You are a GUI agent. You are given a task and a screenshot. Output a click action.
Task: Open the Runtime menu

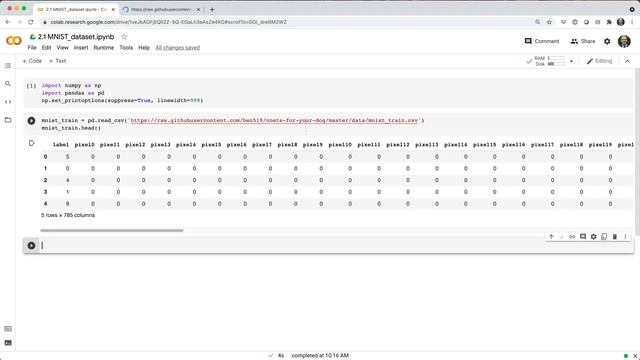[104, 48]
